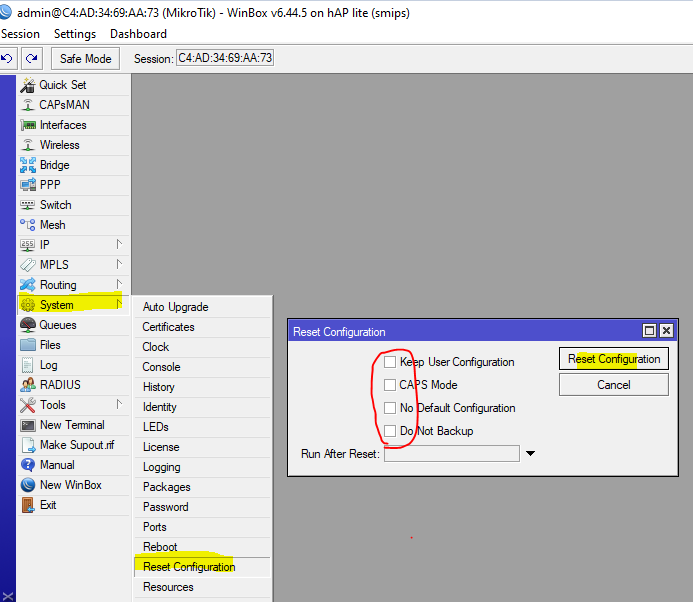Click the Files folder icon
Screen dimensions: 693x602
[27, 345]
